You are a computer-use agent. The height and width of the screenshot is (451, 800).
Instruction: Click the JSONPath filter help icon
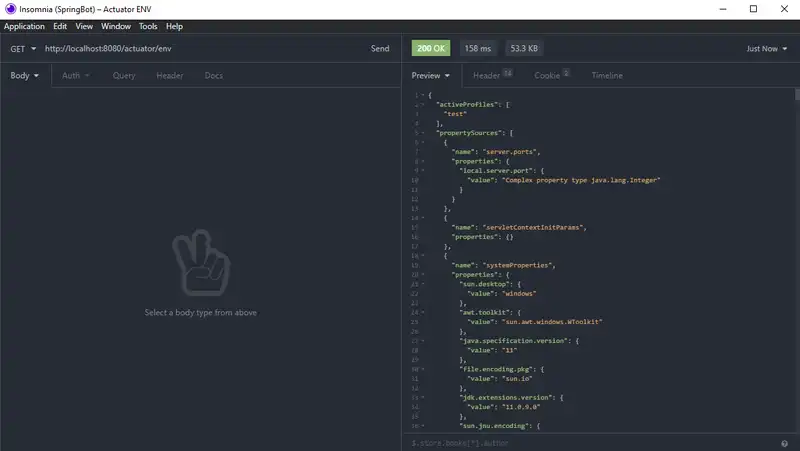point(783,443)
